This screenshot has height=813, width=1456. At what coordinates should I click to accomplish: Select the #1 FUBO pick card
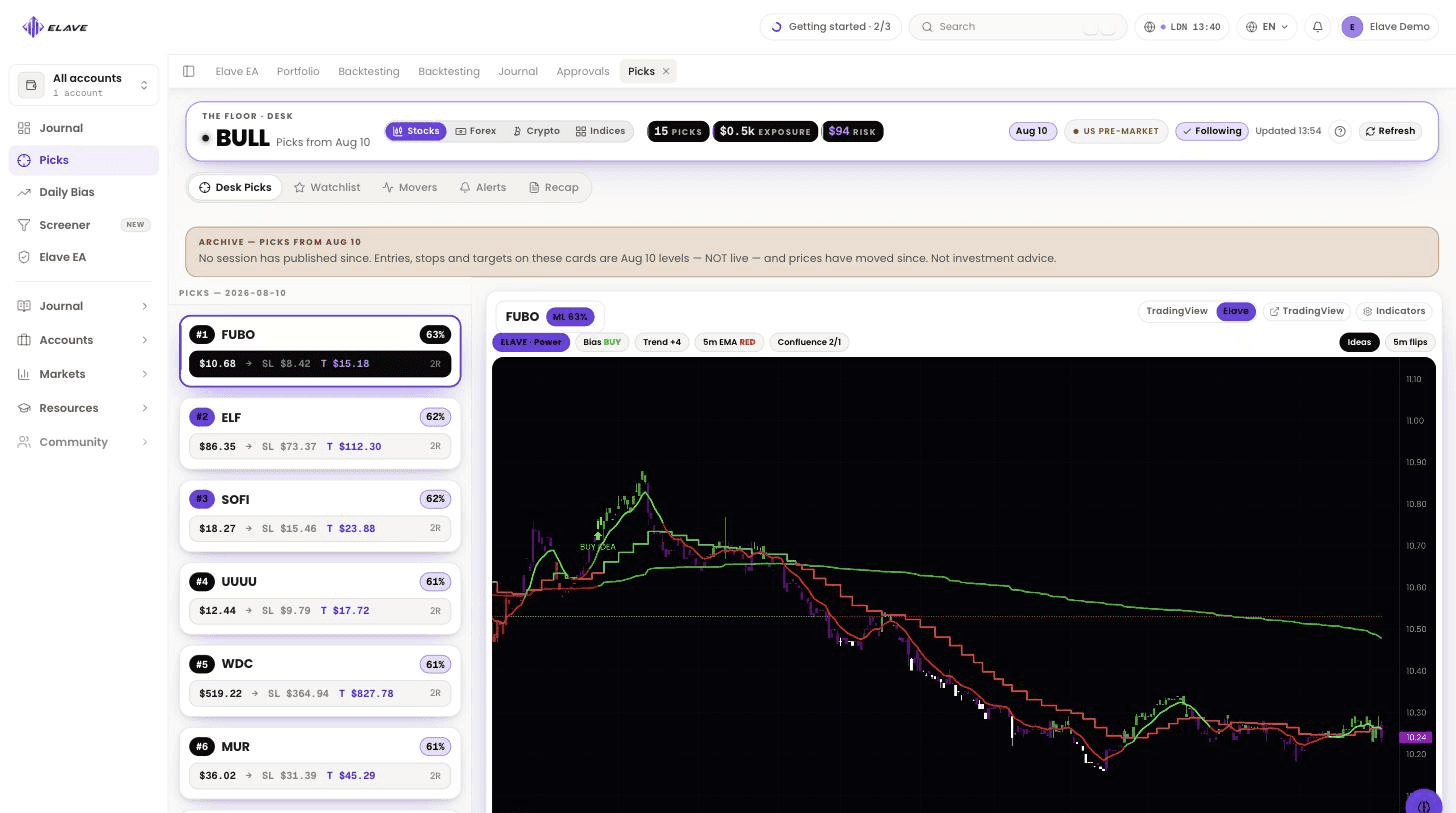pyautogui.click(x=320, y=351)
